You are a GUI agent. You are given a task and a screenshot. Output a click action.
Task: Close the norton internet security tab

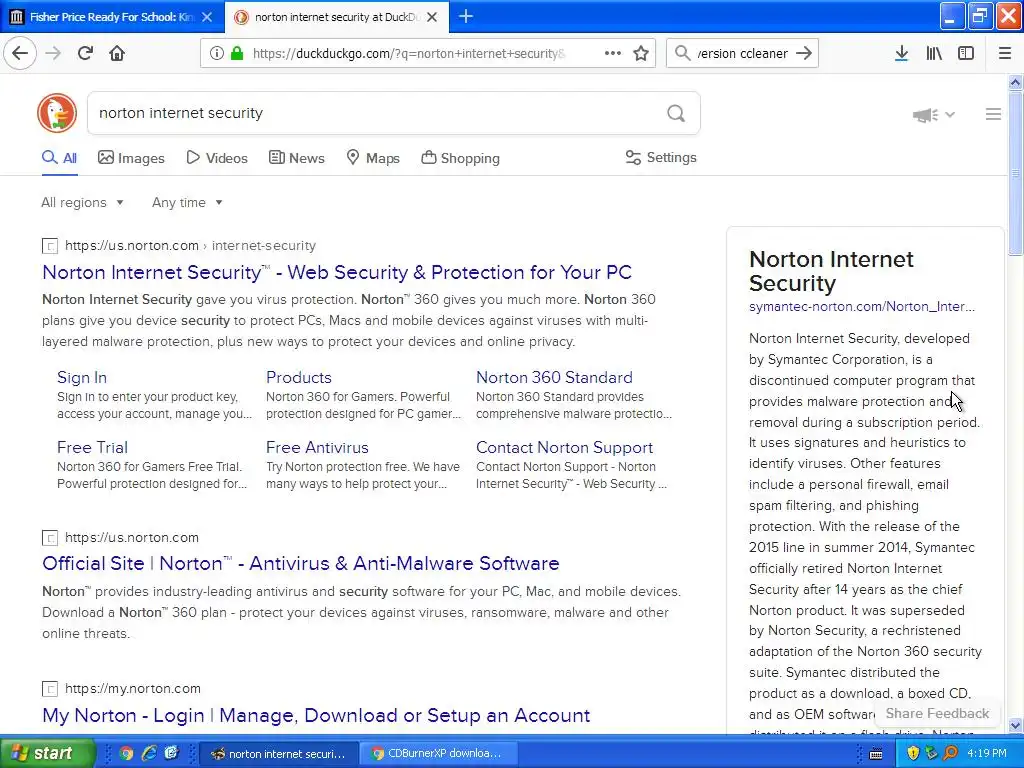point(432,17)
